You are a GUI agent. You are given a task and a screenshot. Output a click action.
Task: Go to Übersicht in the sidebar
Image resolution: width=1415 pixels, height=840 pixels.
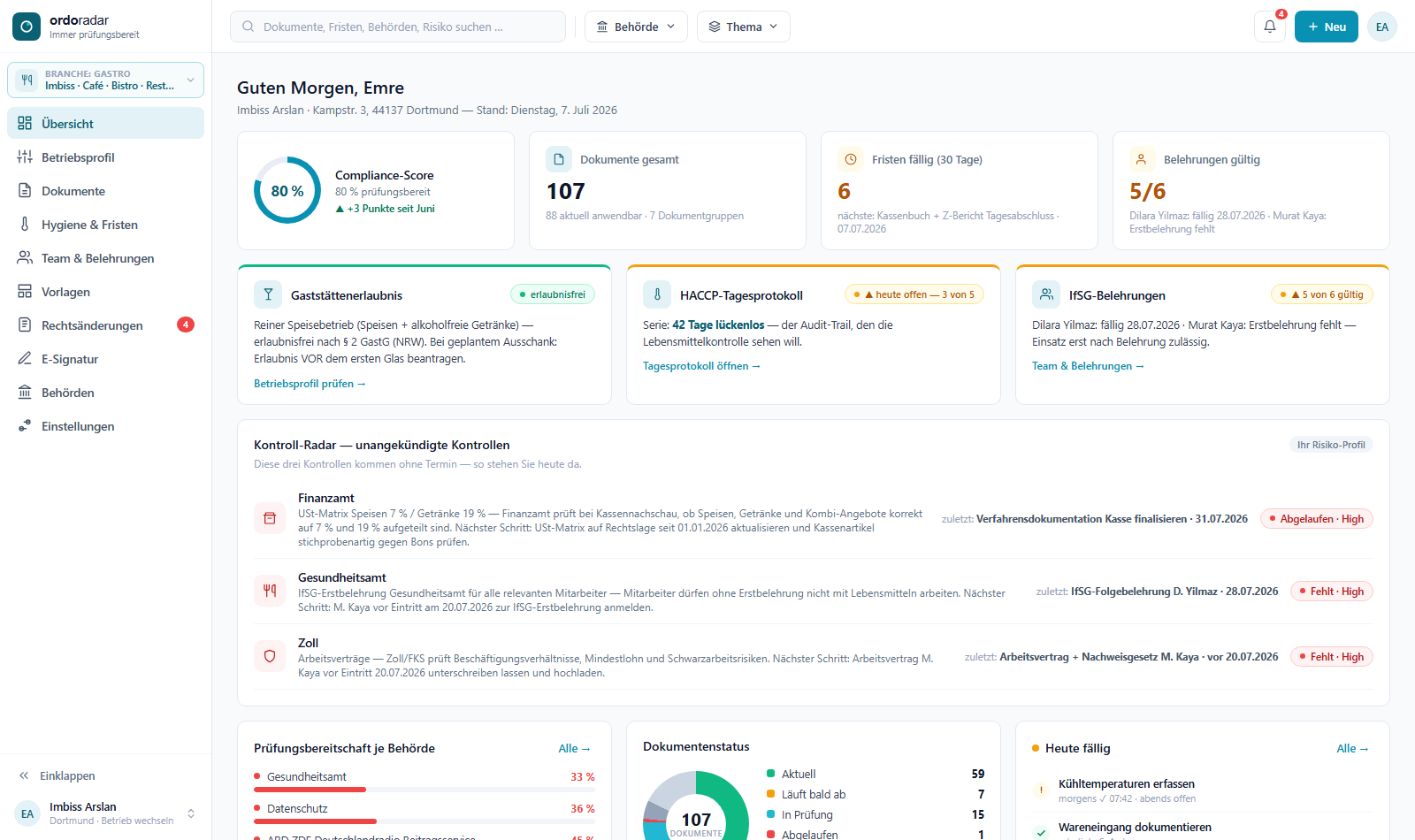(x=105, y=123)
